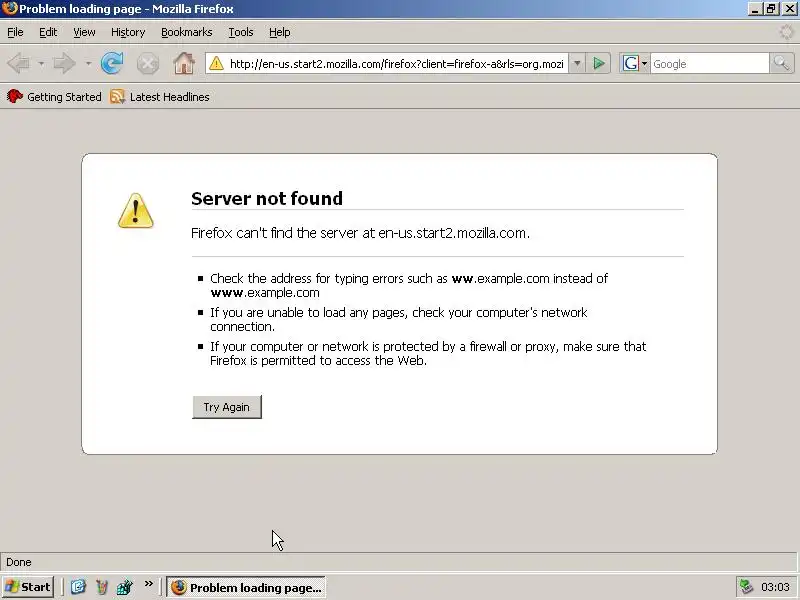Restore down the Firefox window
The height and width of the screenshot is (600, 800).
coord(771,9)
